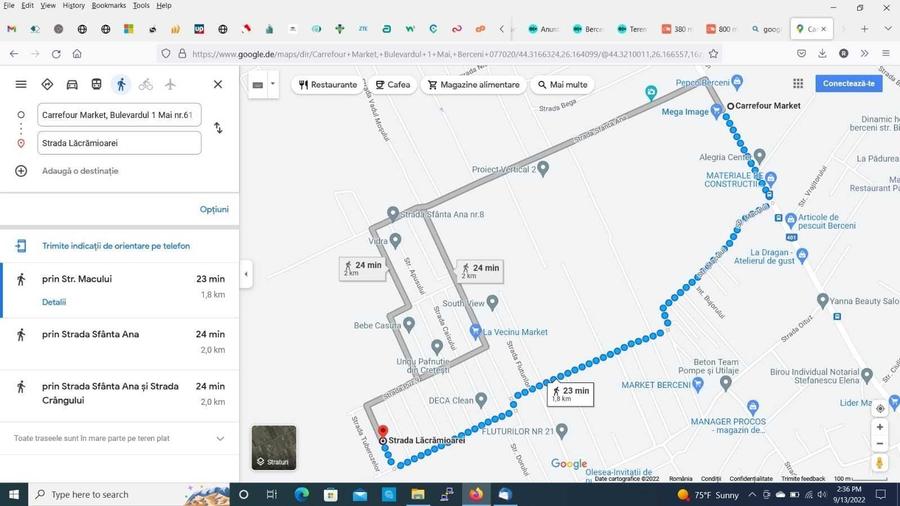Viewport: 900px width, 506px height.
Task: Go to the Firefox home page
Action: point(77,53)
